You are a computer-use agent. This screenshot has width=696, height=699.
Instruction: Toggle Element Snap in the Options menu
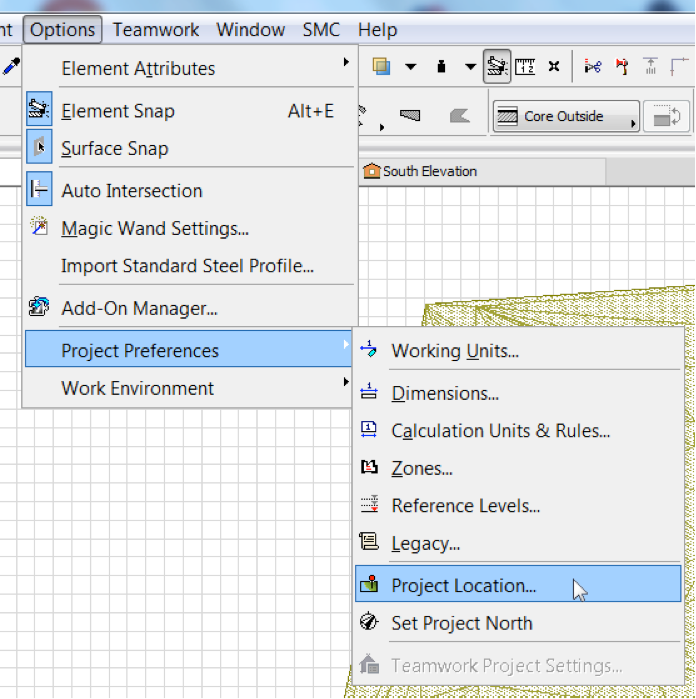(x=189, y=111)
